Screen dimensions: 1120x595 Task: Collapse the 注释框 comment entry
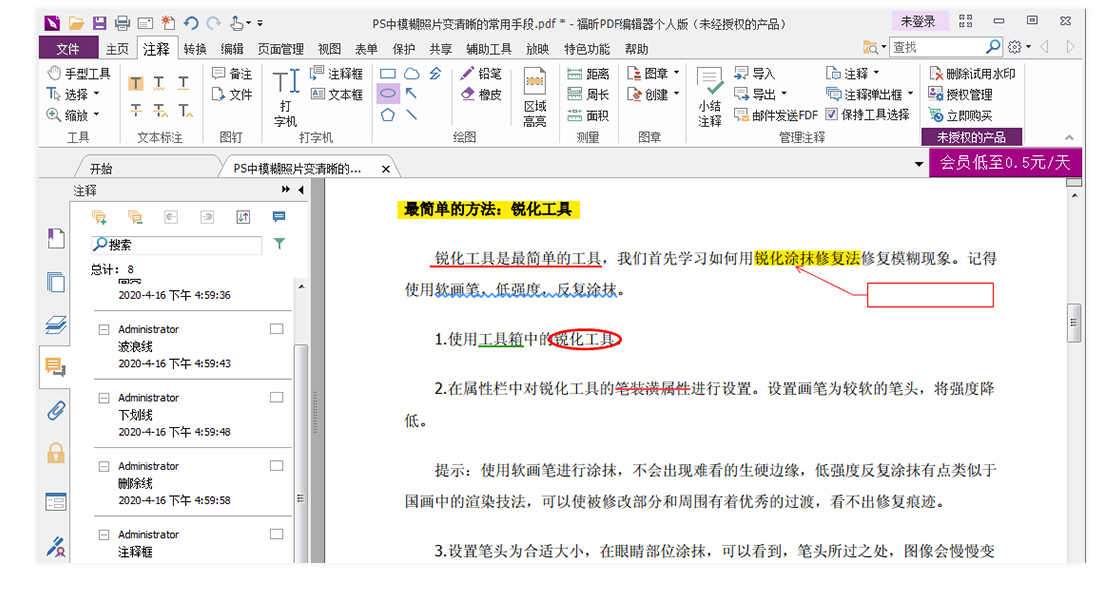coord(104,534)
